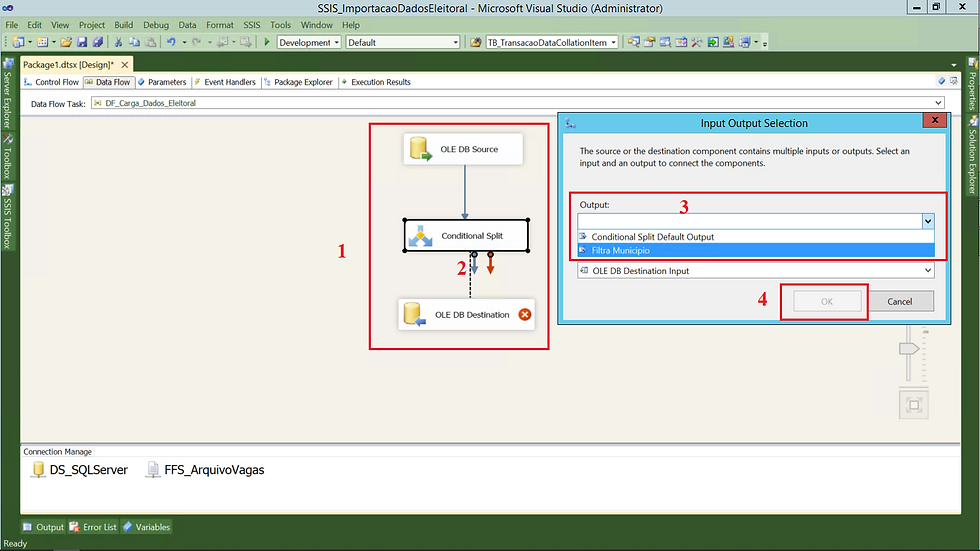Open the Output window tab at bottom
Image resolution: width=980 pixels, height=551 pixels.
pos(44,527)
